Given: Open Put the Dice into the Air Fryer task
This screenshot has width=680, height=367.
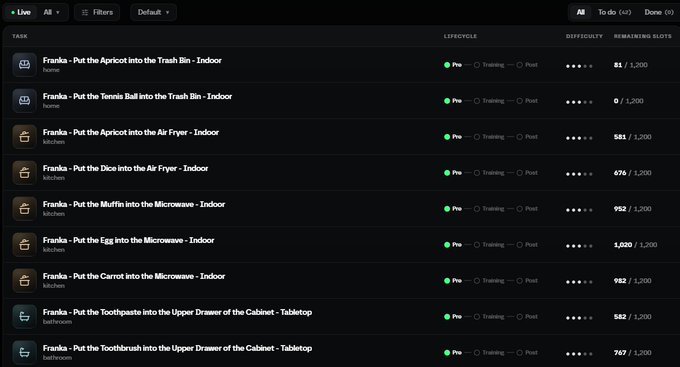Looking at the screenshot, I should (x=125, y=168).
